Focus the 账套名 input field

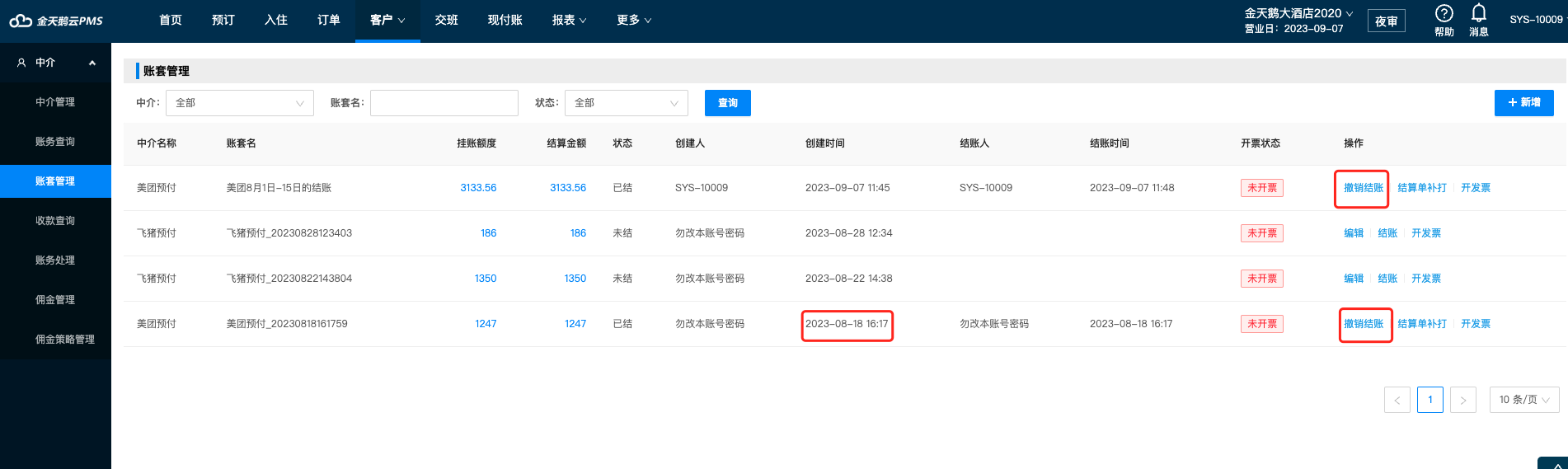444,103
